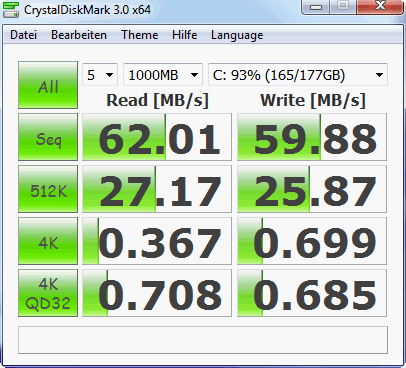Select the Seq read result 62.01
406x368 pixels.
(157, 137)
